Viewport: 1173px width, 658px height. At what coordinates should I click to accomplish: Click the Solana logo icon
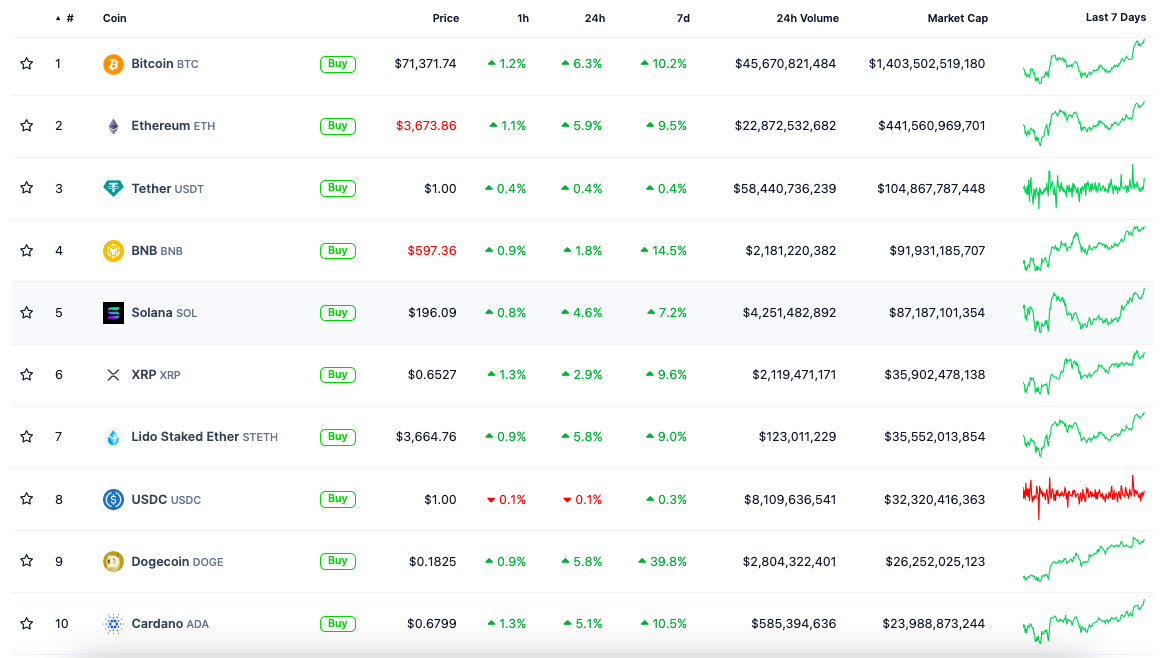pos(113,313)
